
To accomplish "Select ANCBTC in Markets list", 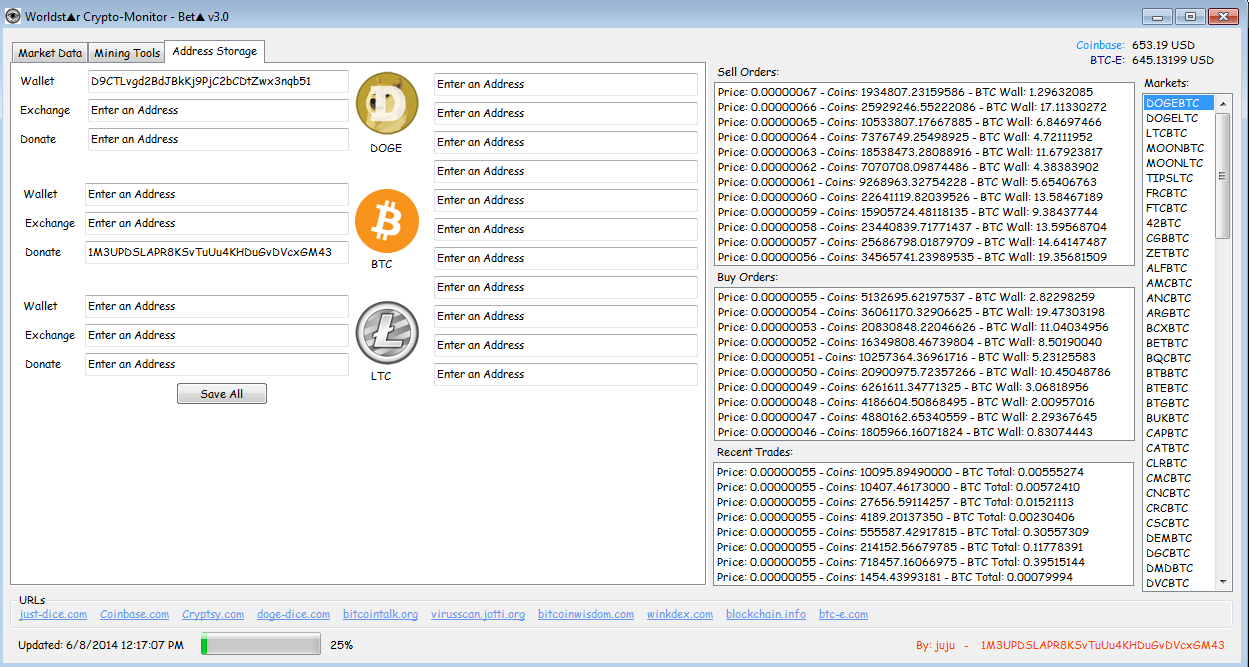I will point(1179,298).
